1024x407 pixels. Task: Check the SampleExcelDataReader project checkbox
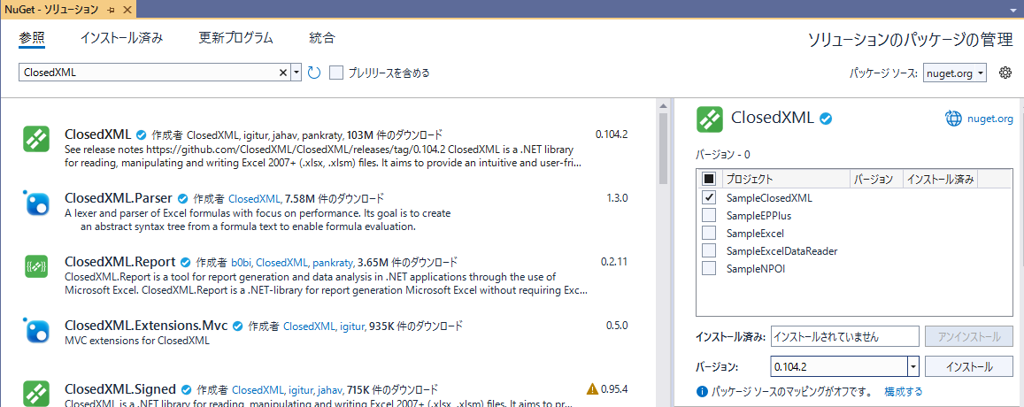(709, 251)
